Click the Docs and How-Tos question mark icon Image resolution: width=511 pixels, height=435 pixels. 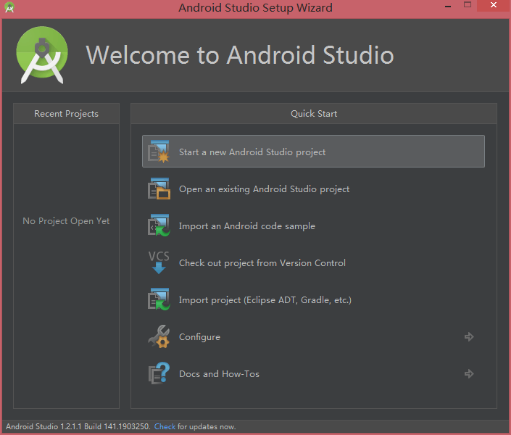coord(159,374)
